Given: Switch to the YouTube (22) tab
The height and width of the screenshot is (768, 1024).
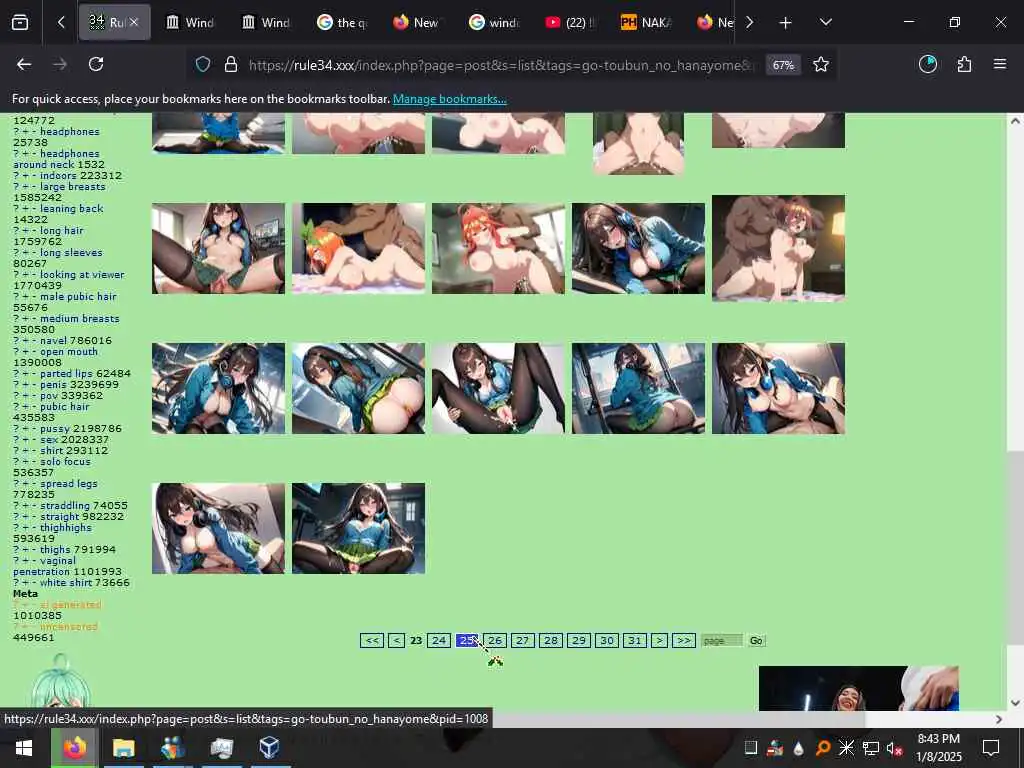Looking at the screenshot, I should tap(571, 23).
